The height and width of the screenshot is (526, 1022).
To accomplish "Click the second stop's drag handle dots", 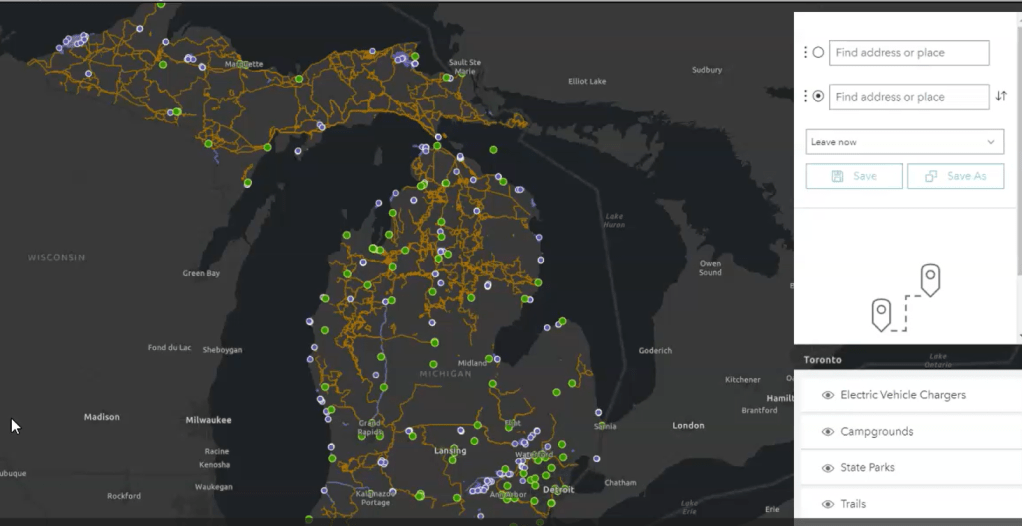I will (806, 96).
